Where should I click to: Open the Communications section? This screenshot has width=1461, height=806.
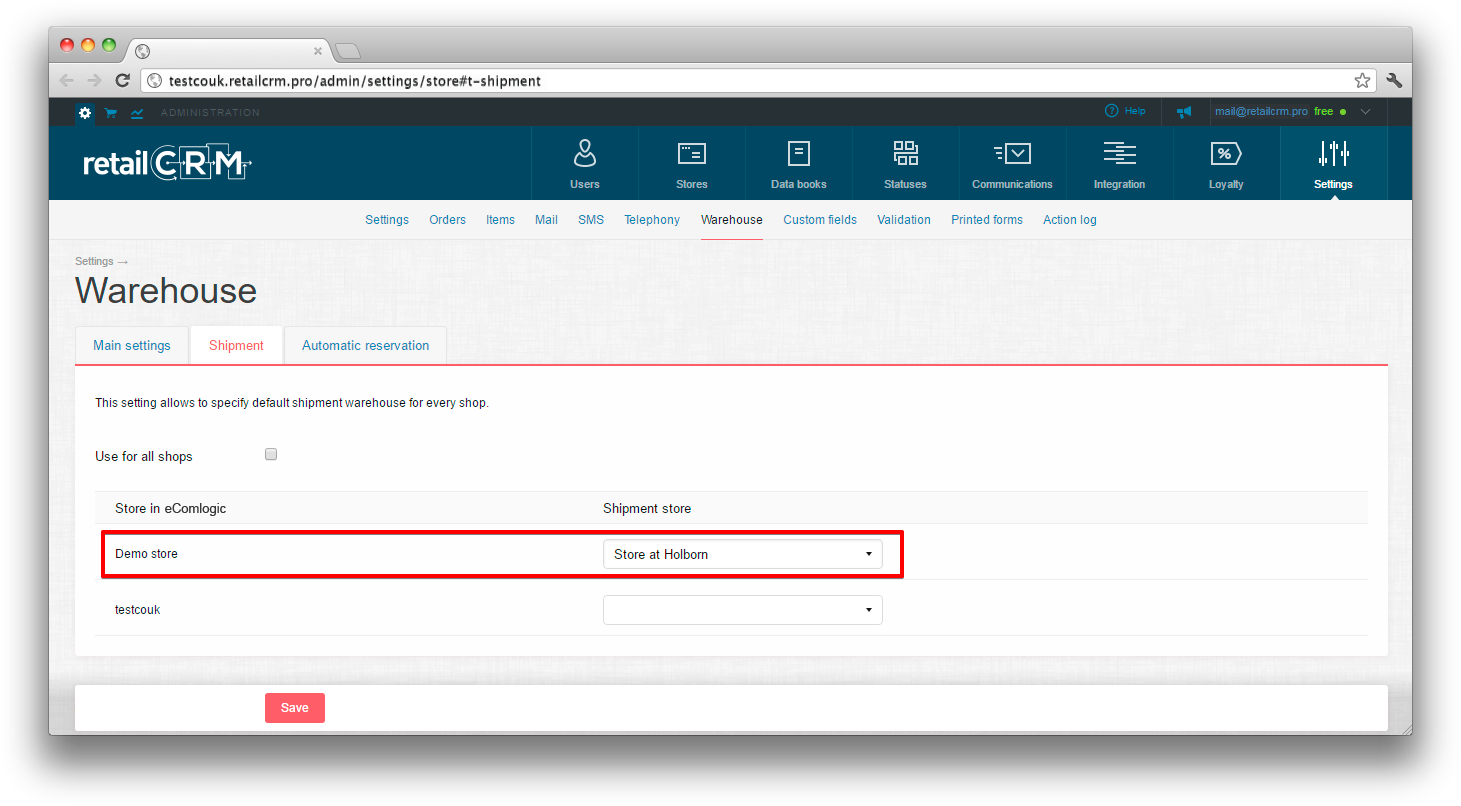pyautogui.click(x=1012, y=163)
